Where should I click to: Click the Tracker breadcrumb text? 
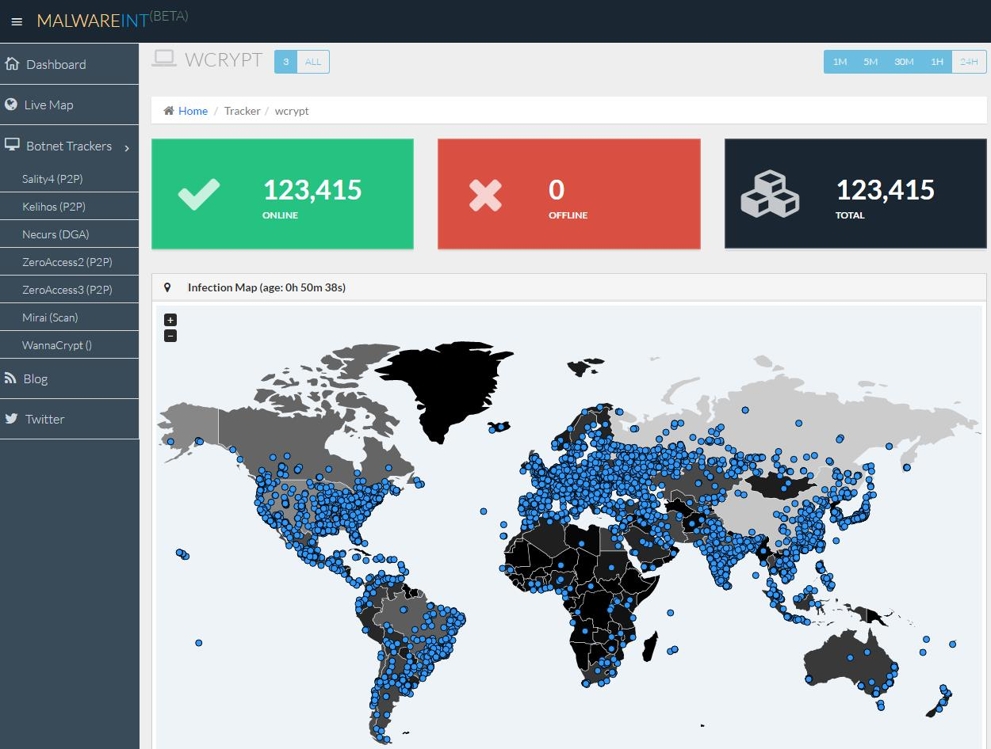(242, 111)
